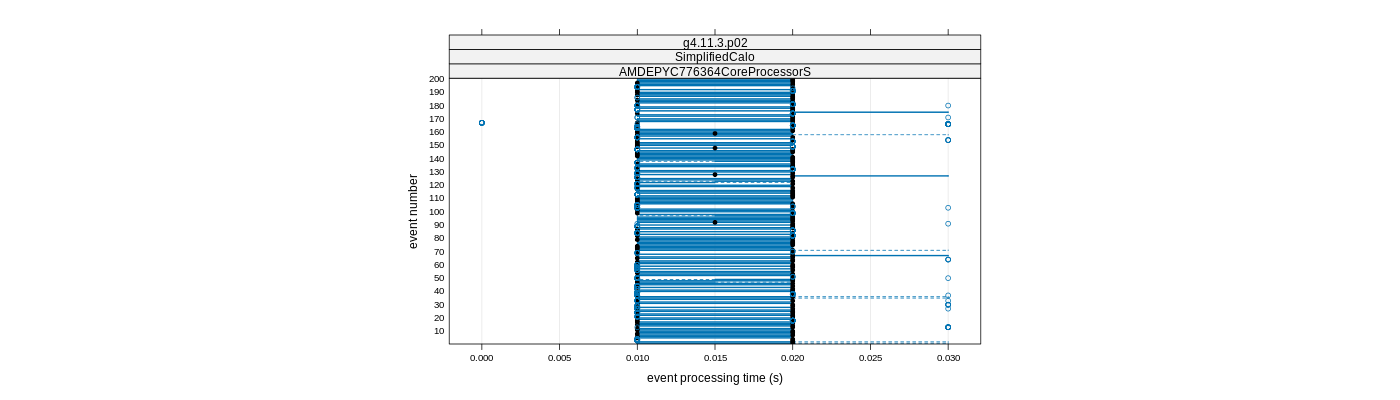The width and height of the screenshot is (1400, 400).
Task: Click the 0.005 x-axis tick label
Action: pyautogui.click(x=559, y=358)
